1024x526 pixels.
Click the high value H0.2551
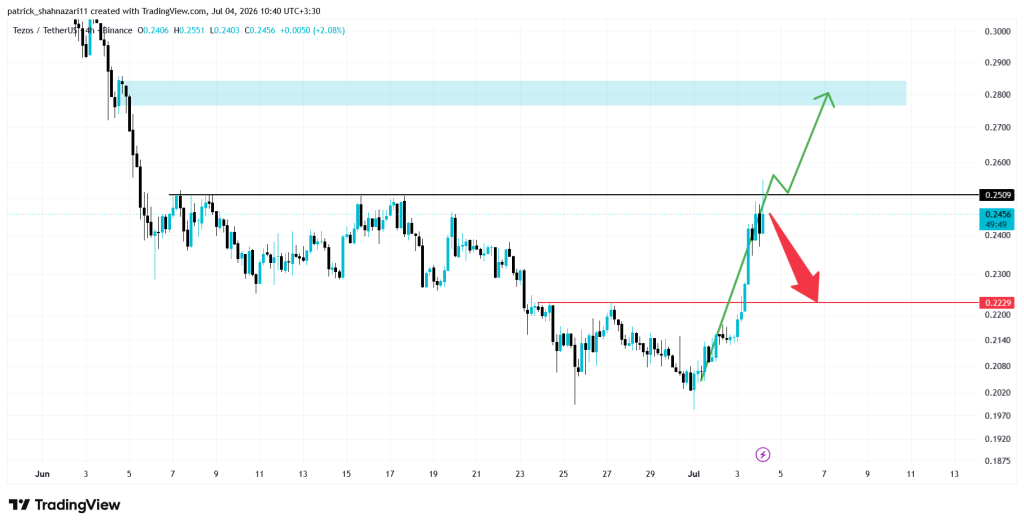[187, 31]
